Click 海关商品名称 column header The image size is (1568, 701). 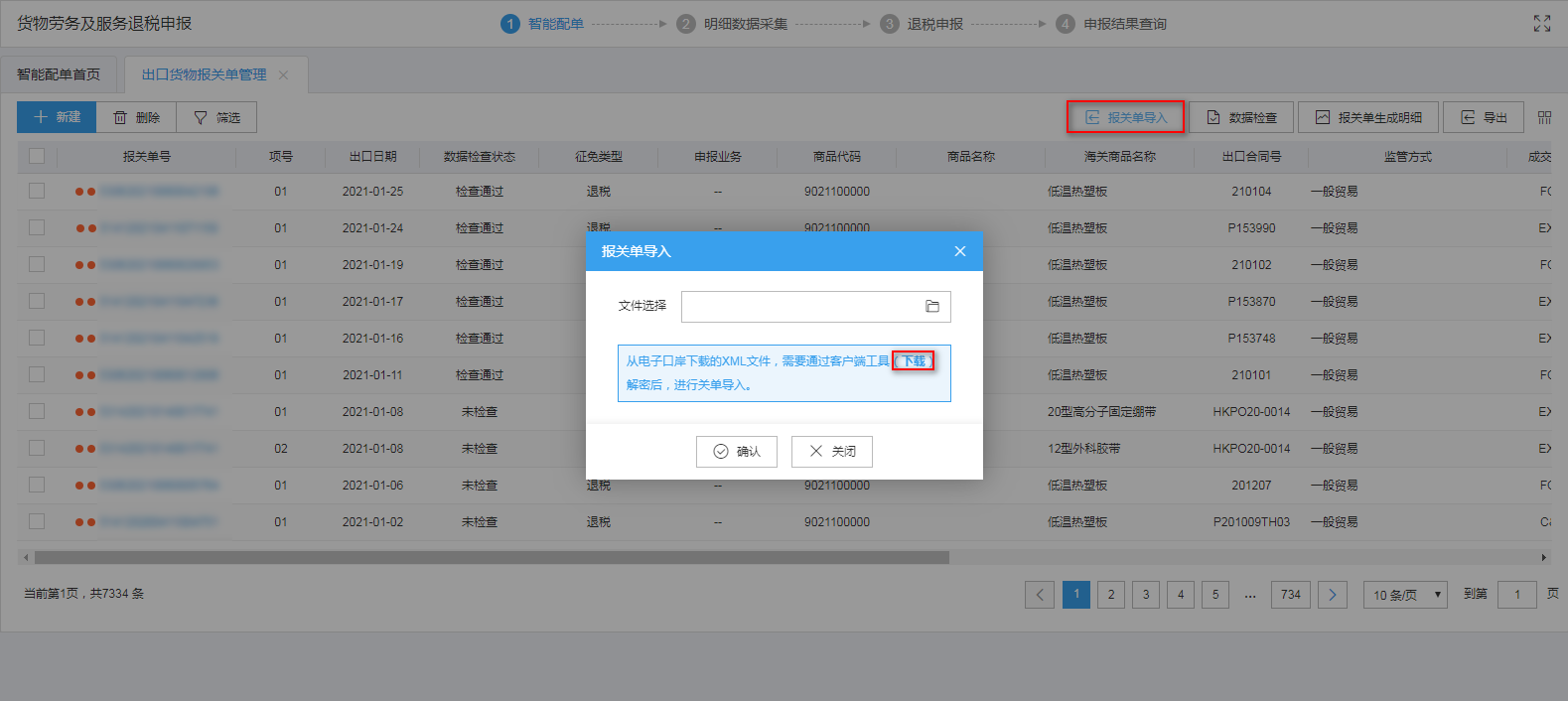click(1120, 157)
